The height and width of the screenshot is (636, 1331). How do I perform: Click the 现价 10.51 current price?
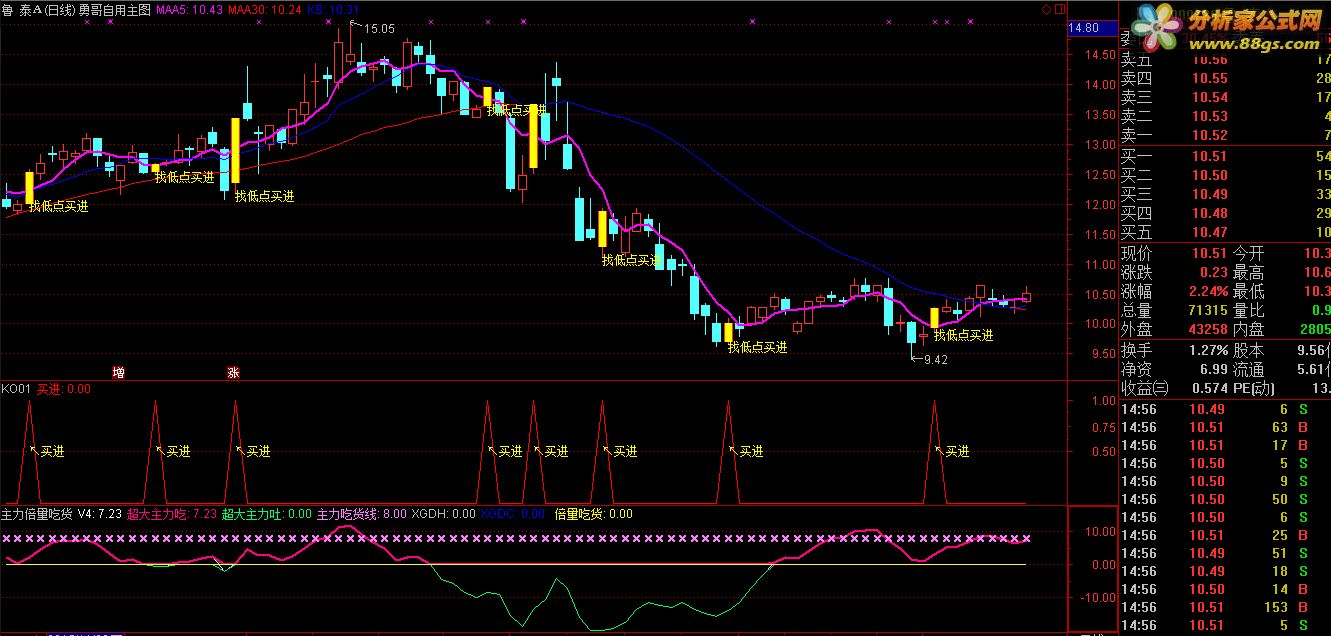pos(1209,254)
